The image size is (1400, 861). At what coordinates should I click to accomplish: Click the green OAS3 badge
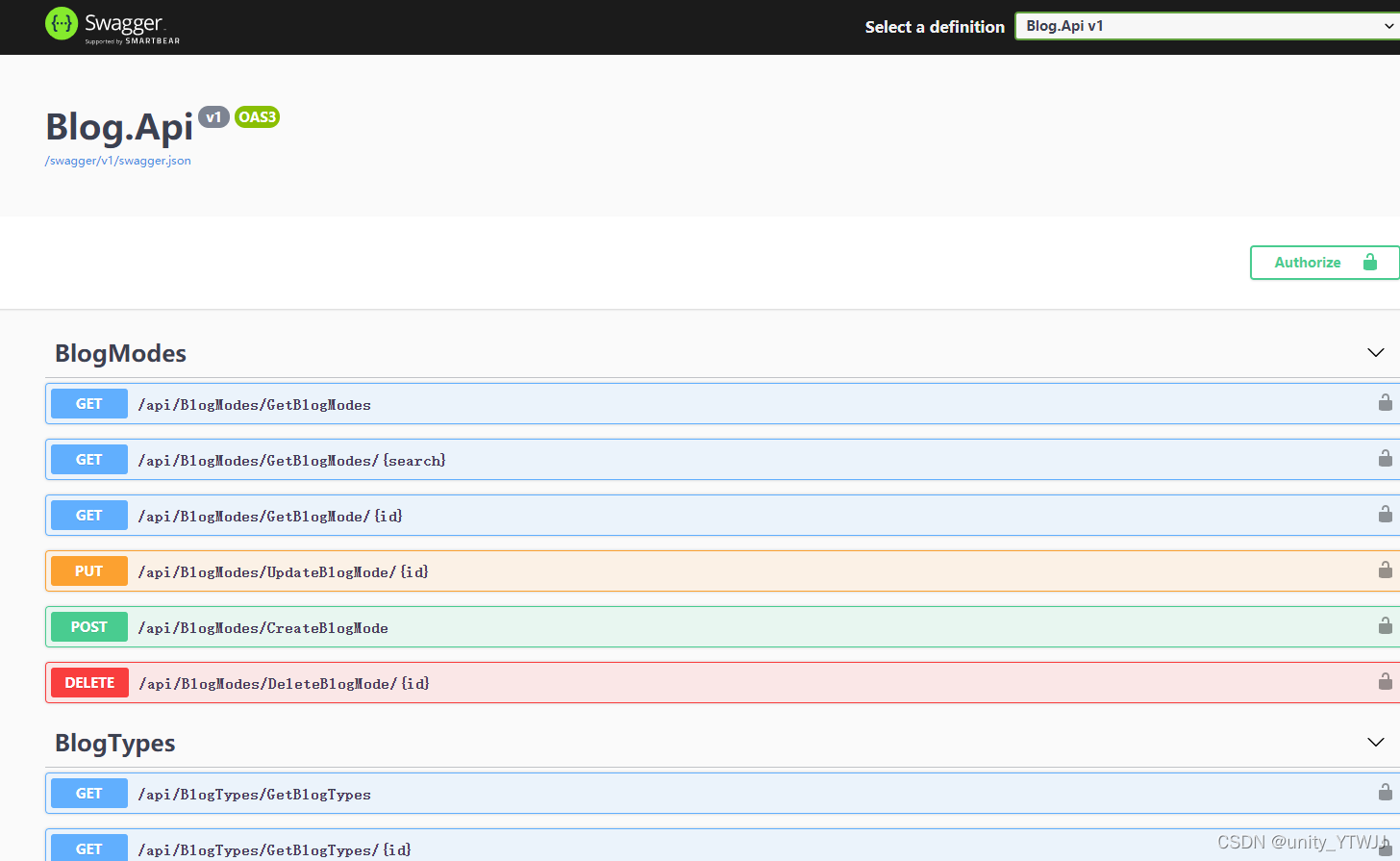(x=257, y=116)
